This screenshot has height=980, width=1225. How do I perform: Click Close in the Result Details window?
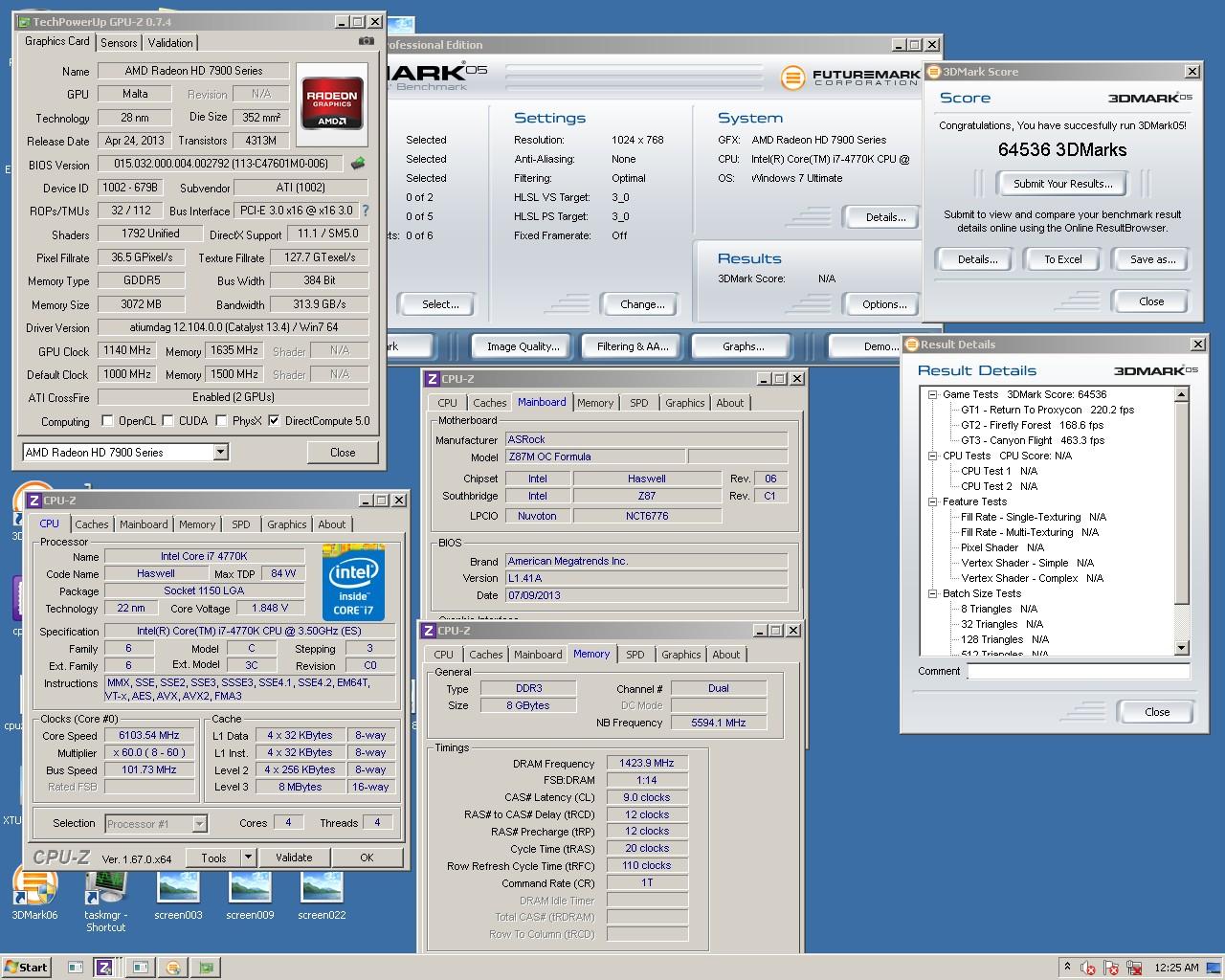[1156, 711]
